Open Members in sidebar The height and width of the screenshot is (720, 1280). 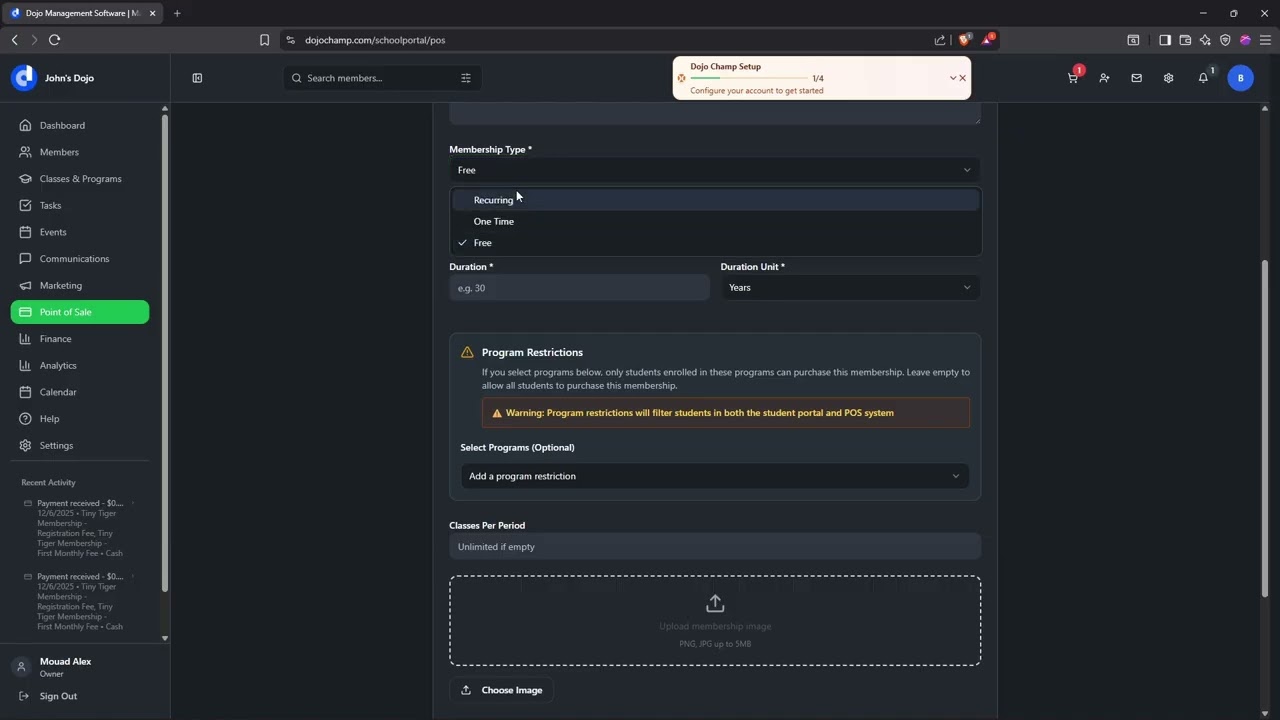pos(80,152)
